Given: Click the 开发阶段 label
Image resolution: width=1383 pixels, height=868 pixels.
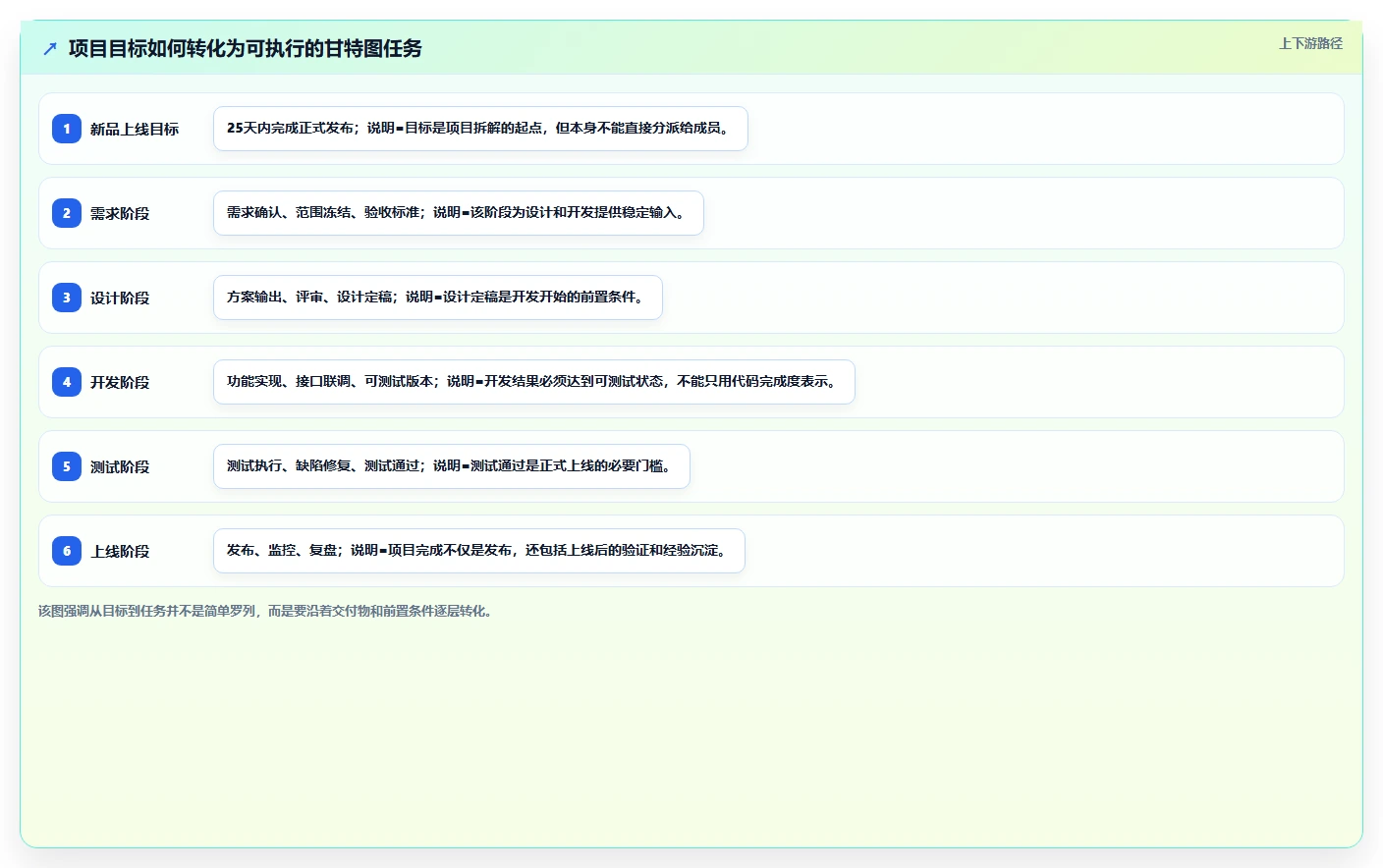Looking at the screenshot, I should (120, 382).
